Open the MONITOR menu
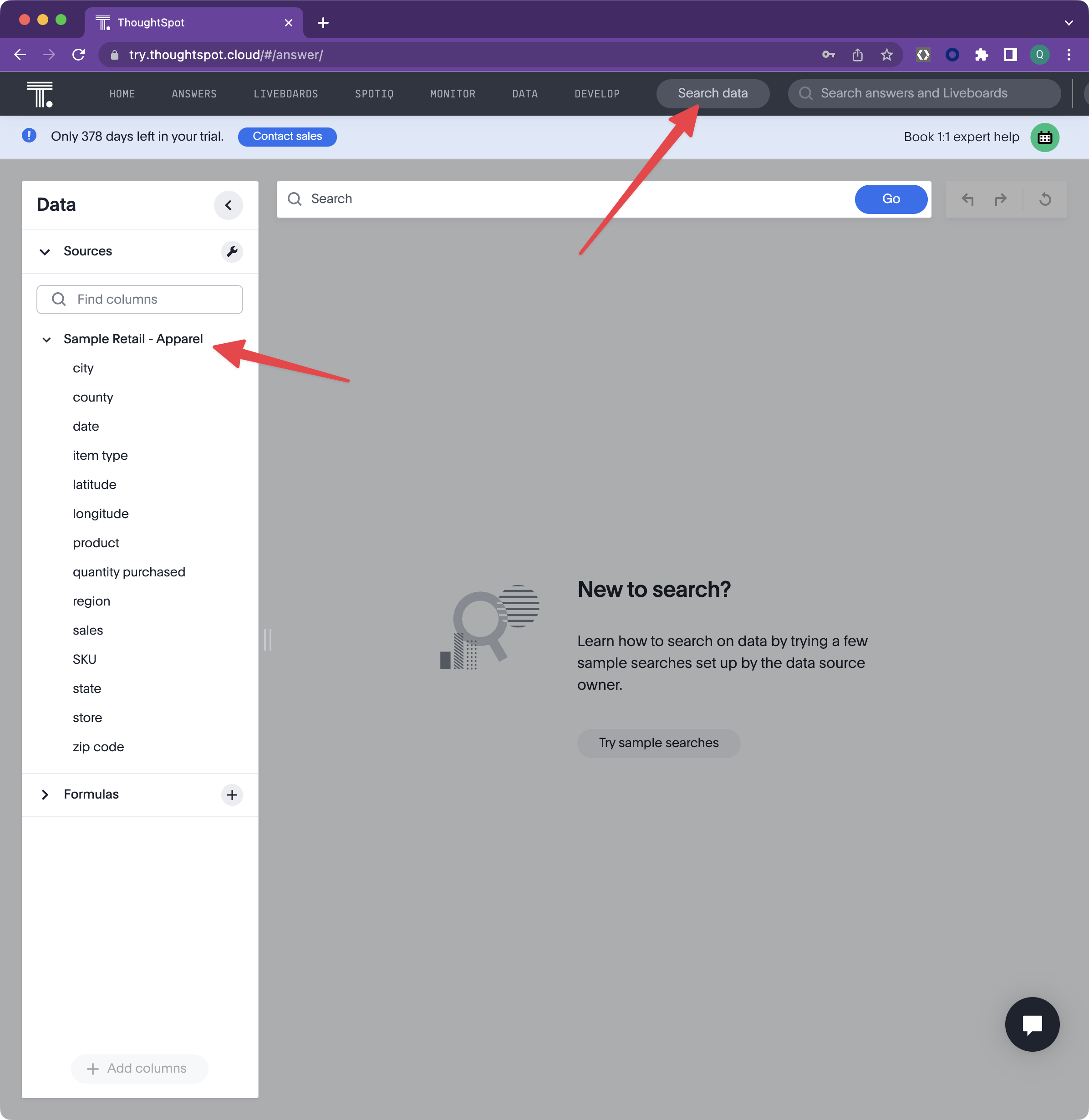Screen dimensions: 1089x1120 pos(453,94)
